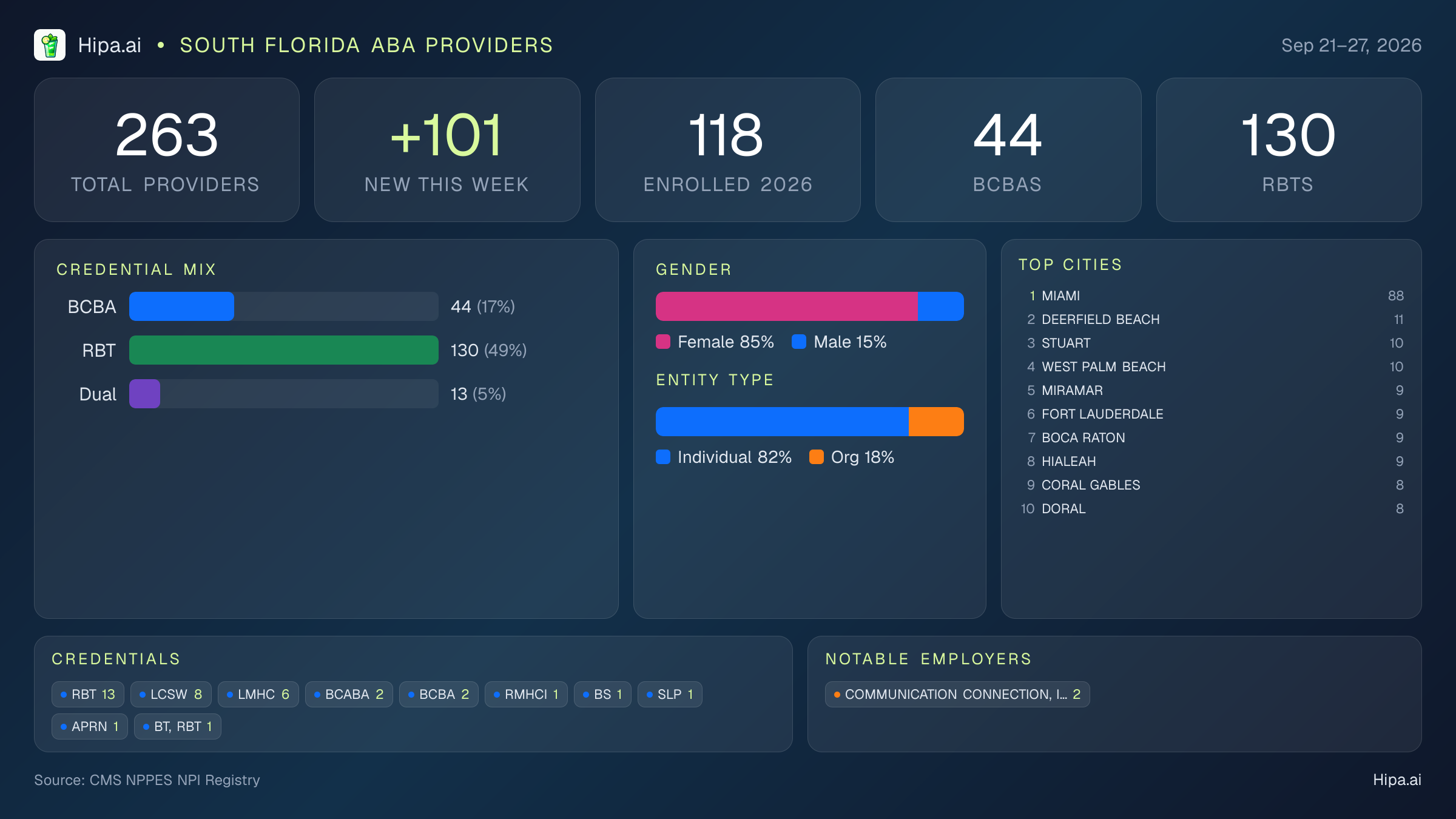Select the FORT LAUDERDALE city row
This screenshot has height=819, width=1456.
coord(1212,414)
